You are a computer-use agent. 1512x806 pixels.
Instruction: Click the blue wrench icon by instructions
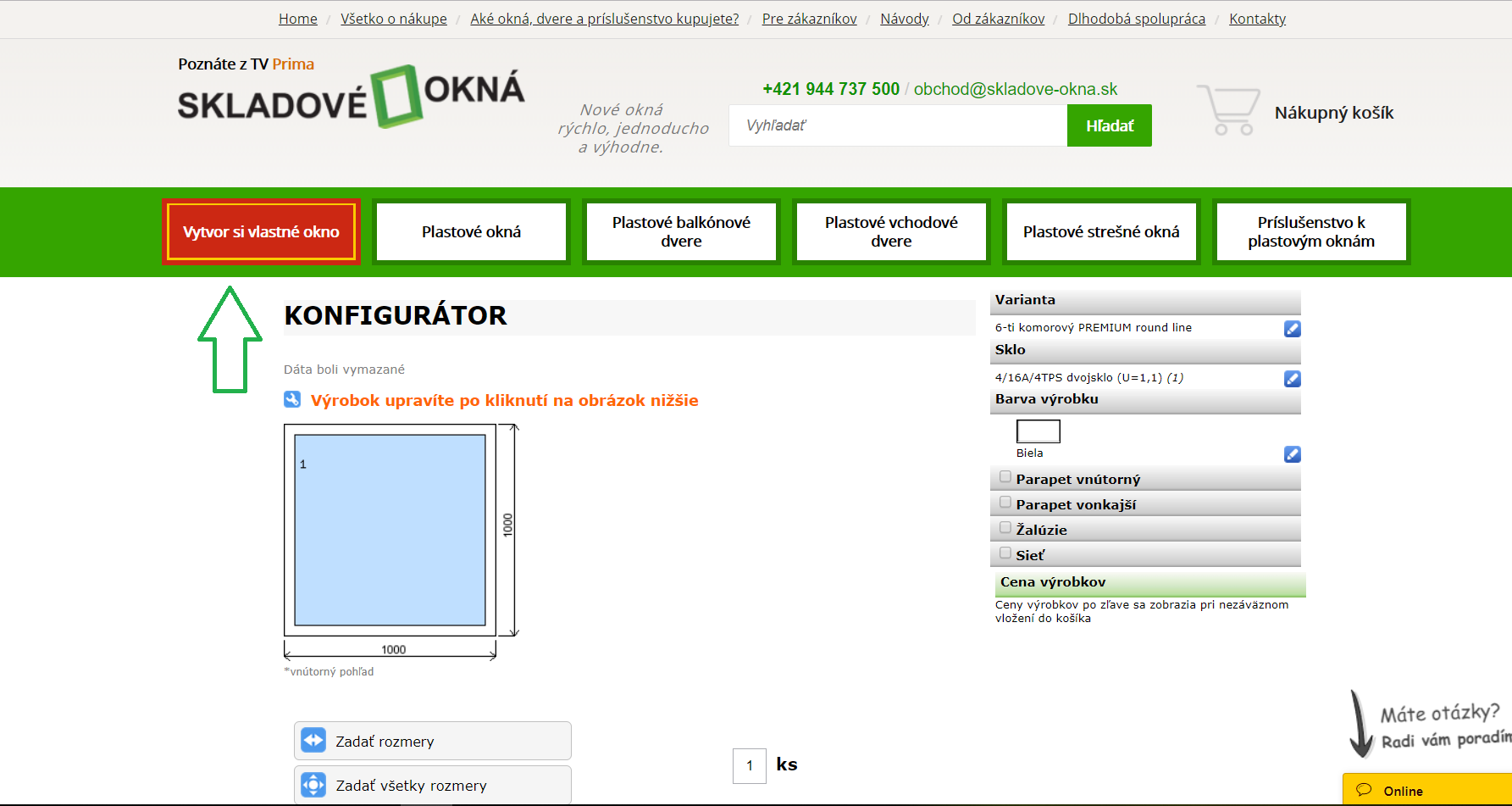click(x=292, y=399)
